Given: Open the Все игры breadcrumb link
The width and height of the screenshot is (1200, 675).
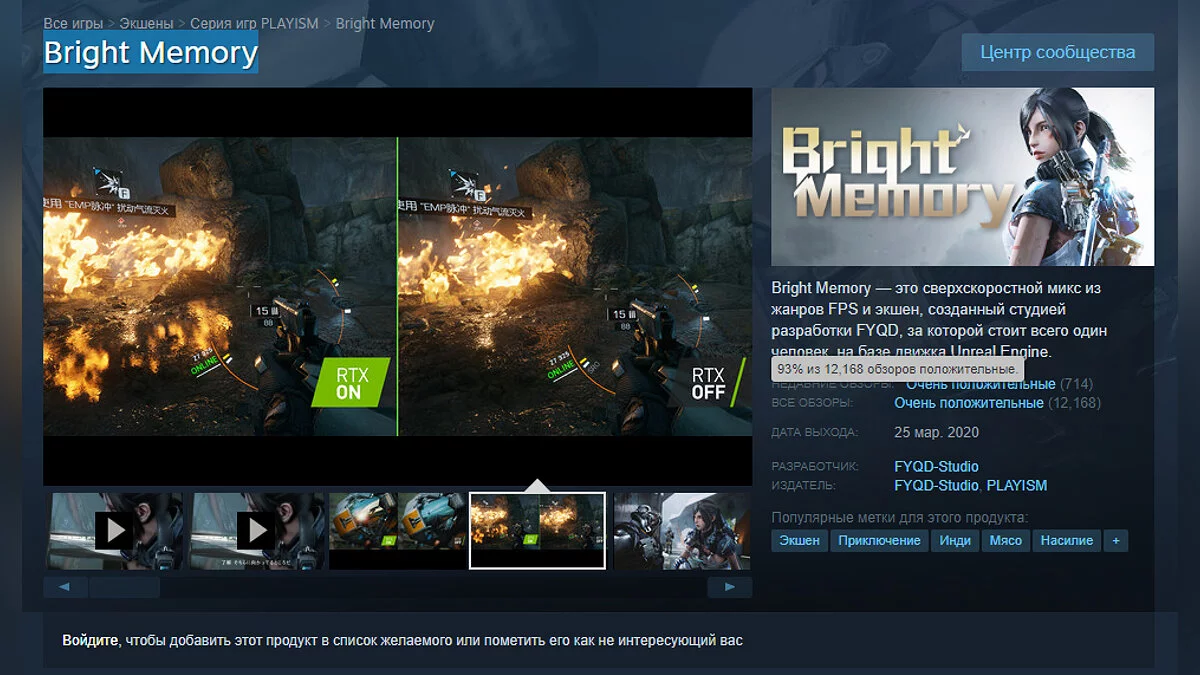Looking at the screenshot, I should pos(73,22).
